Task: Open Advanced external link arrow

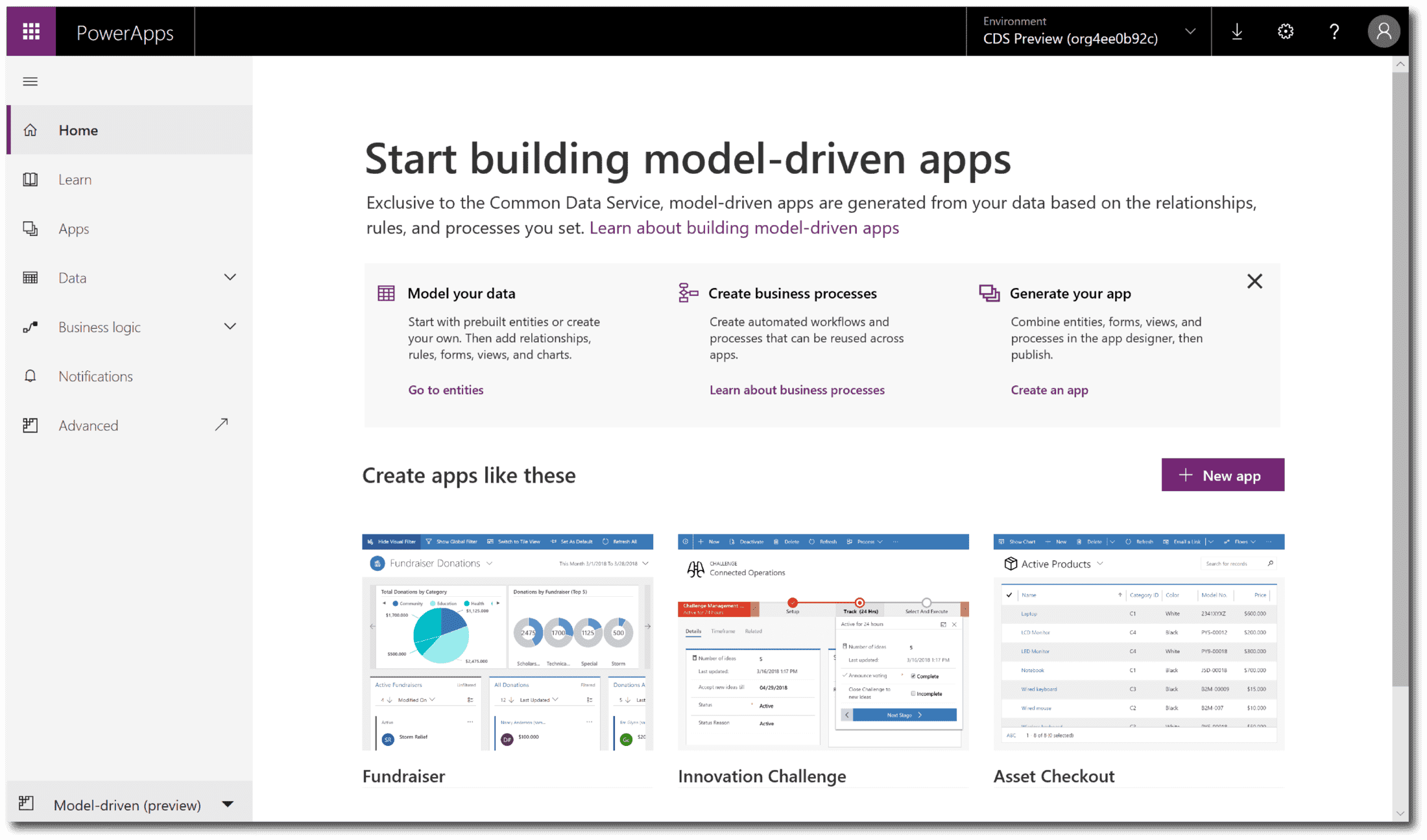Action: click(222, 425)
